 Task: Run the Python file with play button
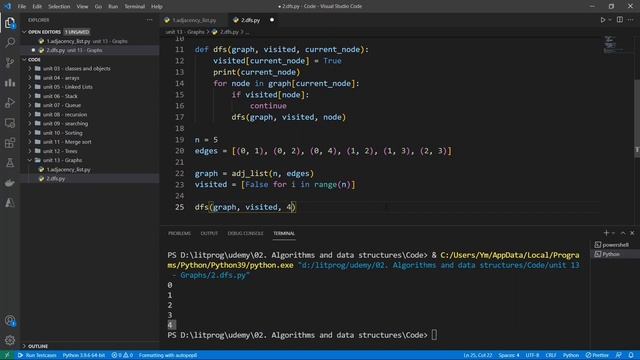(x=602, y=20)
